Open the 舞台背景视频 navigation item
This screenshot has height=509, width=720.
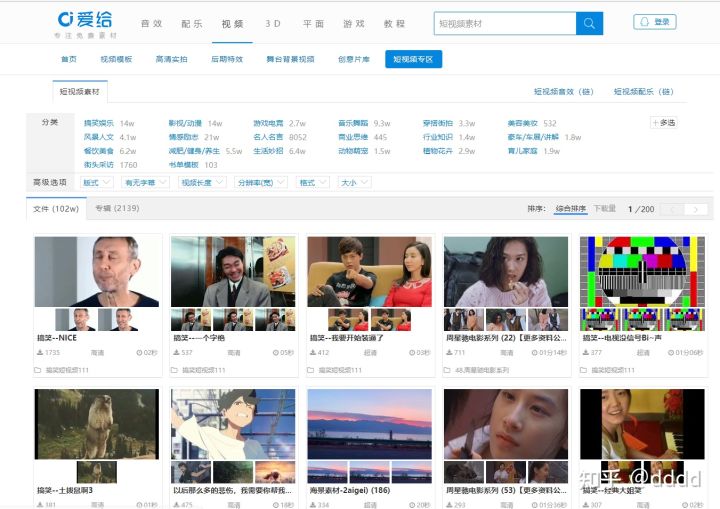(290, 59)
